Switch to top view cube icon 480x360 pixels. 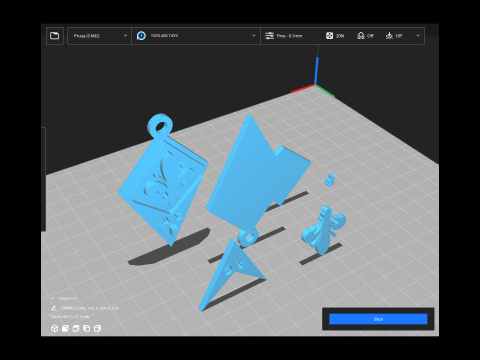pyautogui.click(x=76, y=329)
